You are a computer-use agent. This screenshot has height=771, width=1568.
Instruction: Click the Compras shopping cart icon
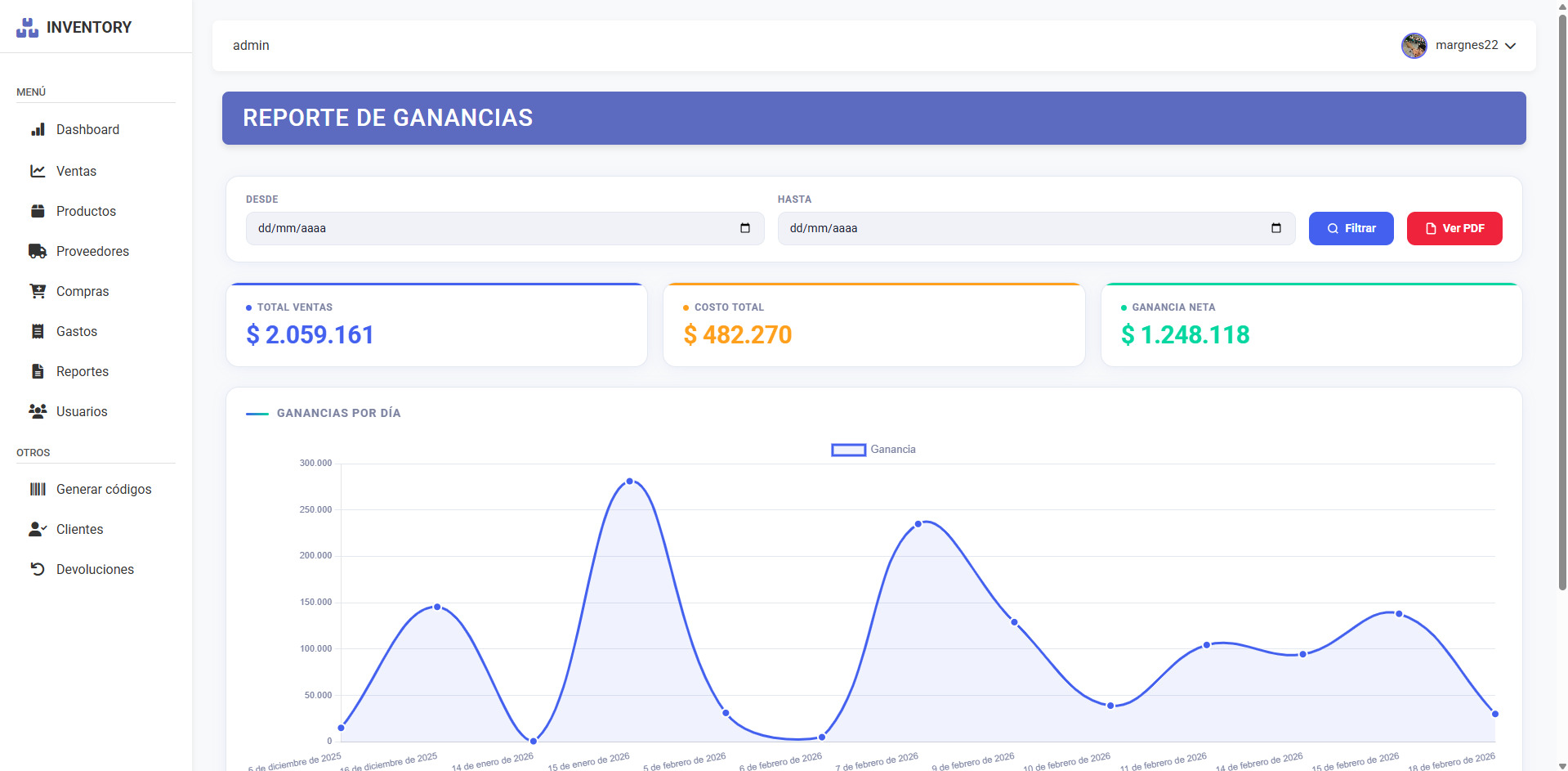pos(38,291)
